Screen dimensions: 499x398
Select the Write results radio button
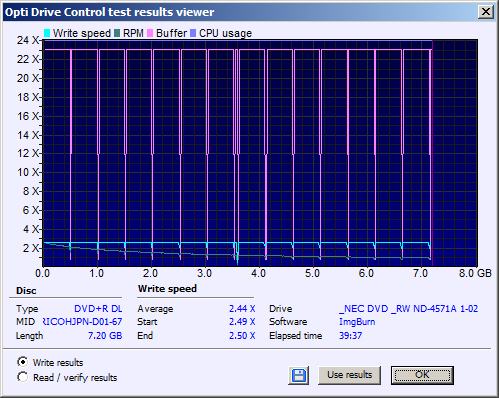[x=23, y=362]
